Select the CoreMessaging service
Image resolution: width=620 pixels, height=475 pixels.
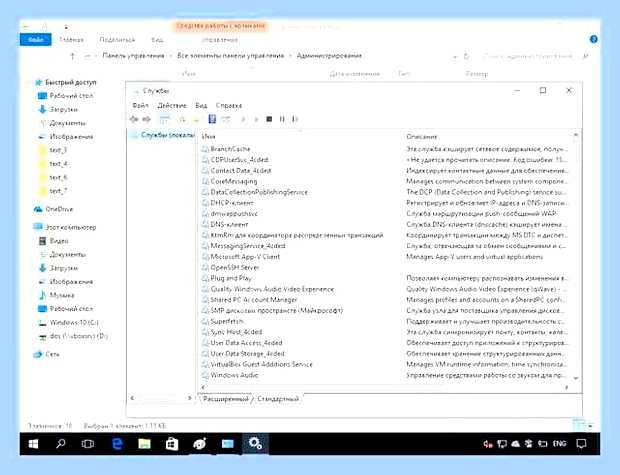pyautogui.click(x=234, y=181)
